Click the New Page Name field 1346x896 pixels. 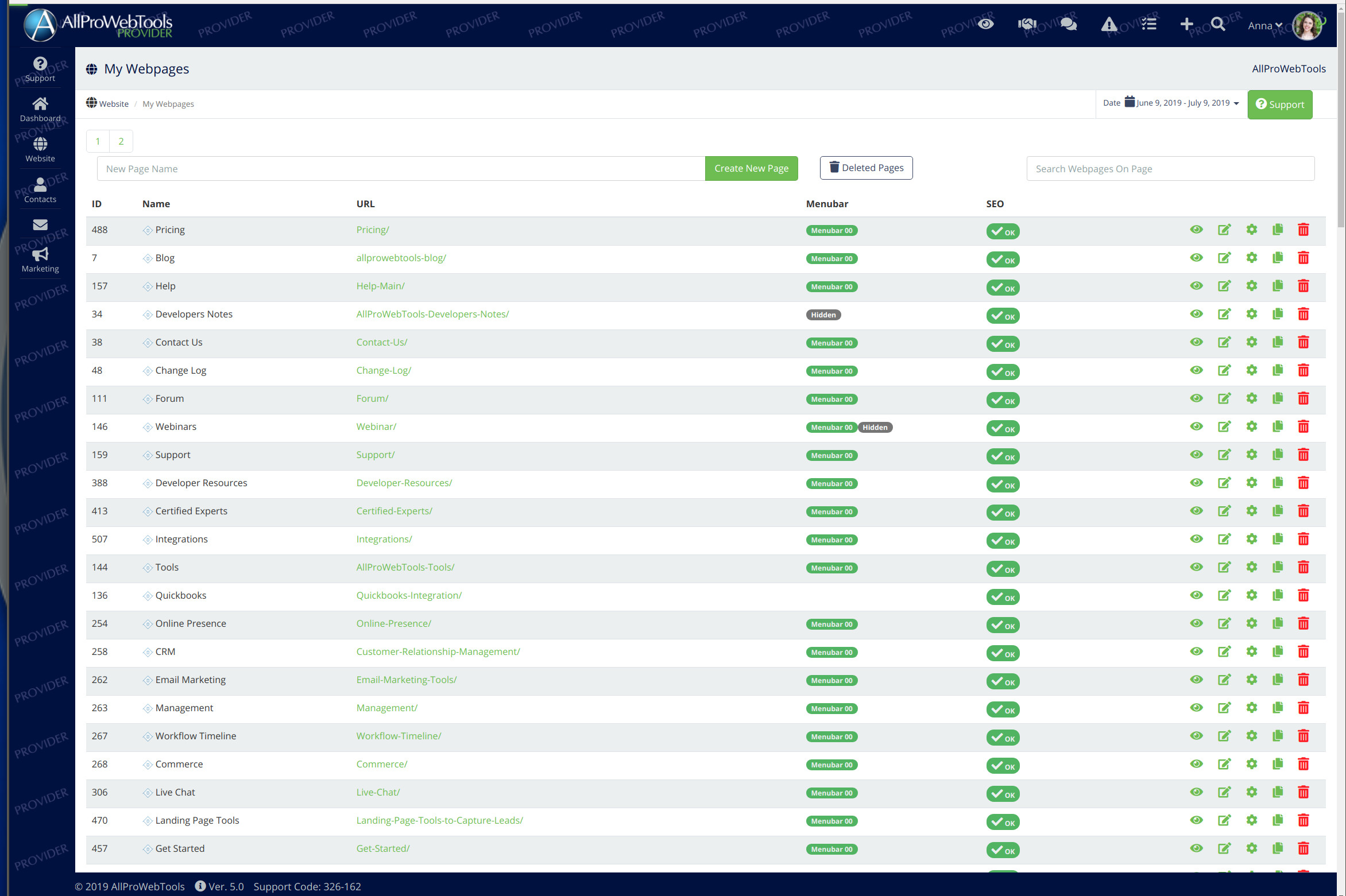tap(401, 169)
